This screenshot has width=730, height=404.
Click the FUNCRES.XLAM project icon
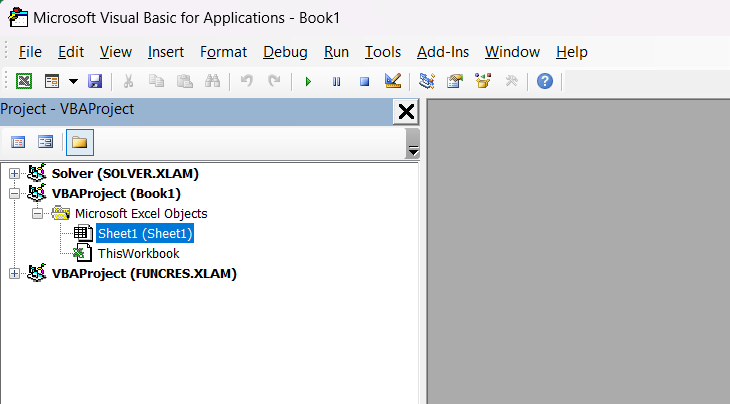36,273
